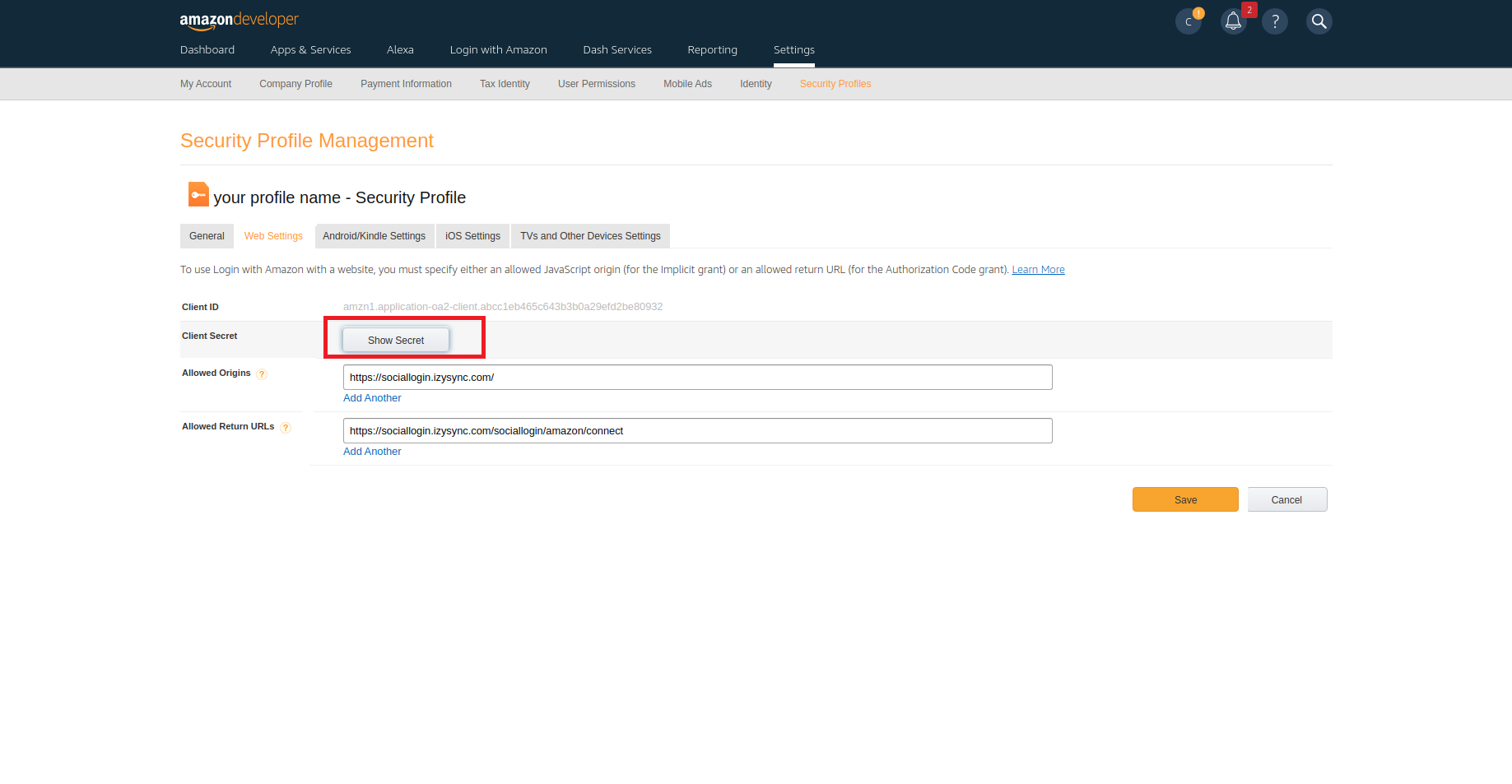Open Tax Identity page
This screenshot has width=1512, height=784.
505,84
